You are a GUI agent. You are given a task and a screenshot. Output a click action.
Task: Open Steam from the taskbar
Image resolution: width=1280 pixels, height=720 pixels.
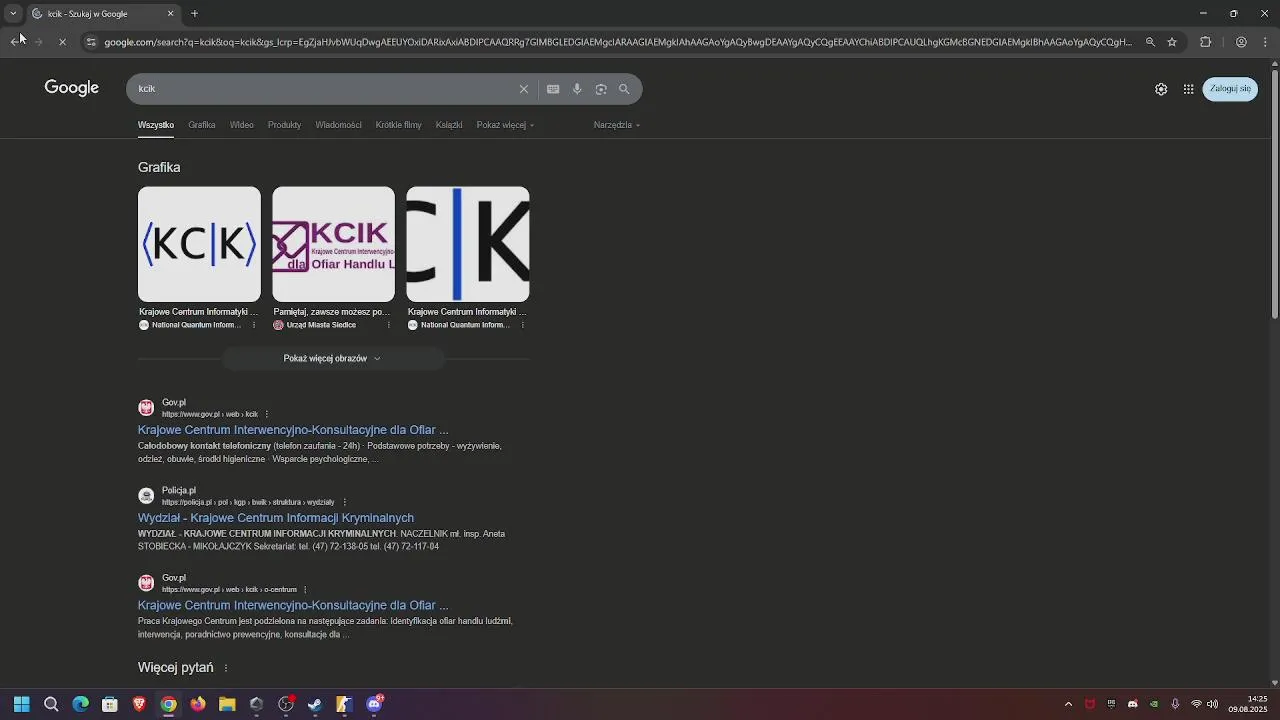[315, 704]
